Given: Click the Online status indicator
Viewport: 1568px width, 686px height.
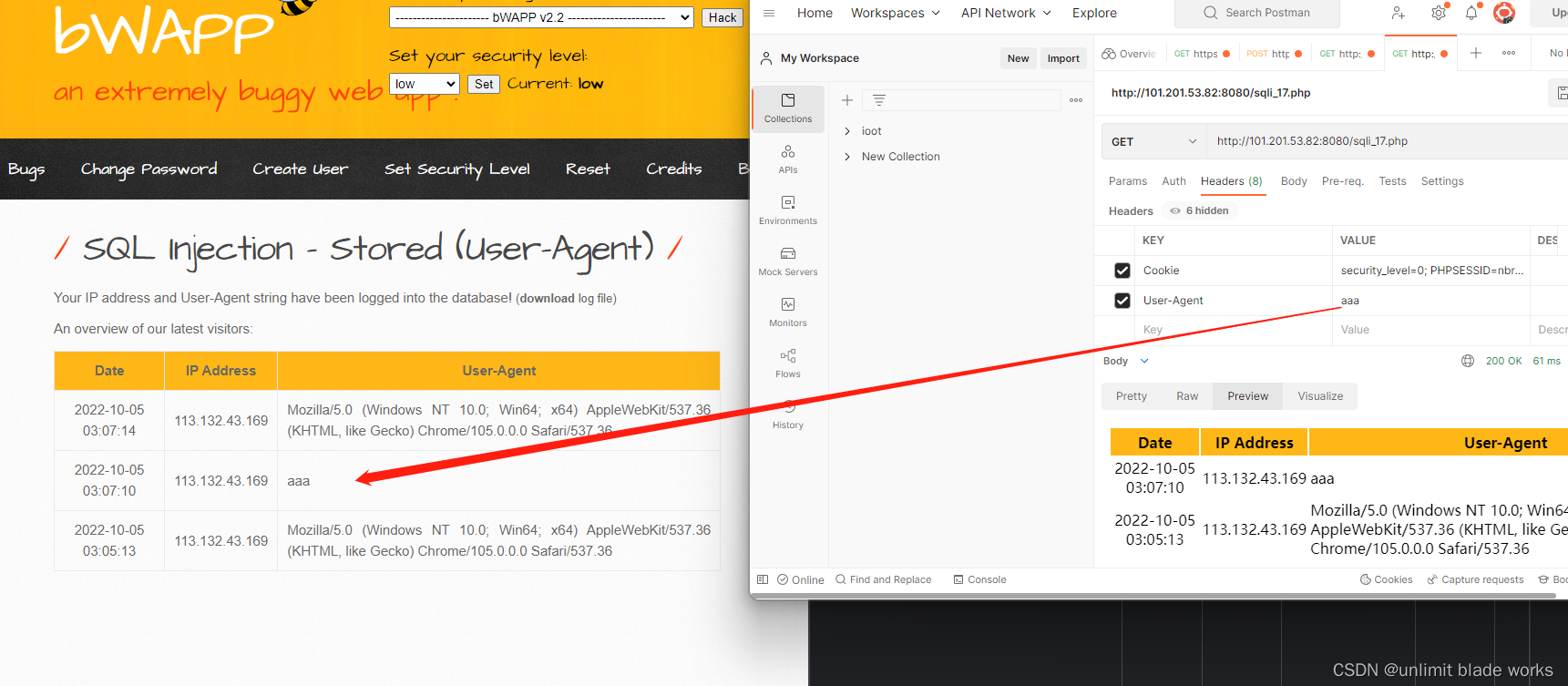Looking at the screenshot, I should click(x=801, y=579).
